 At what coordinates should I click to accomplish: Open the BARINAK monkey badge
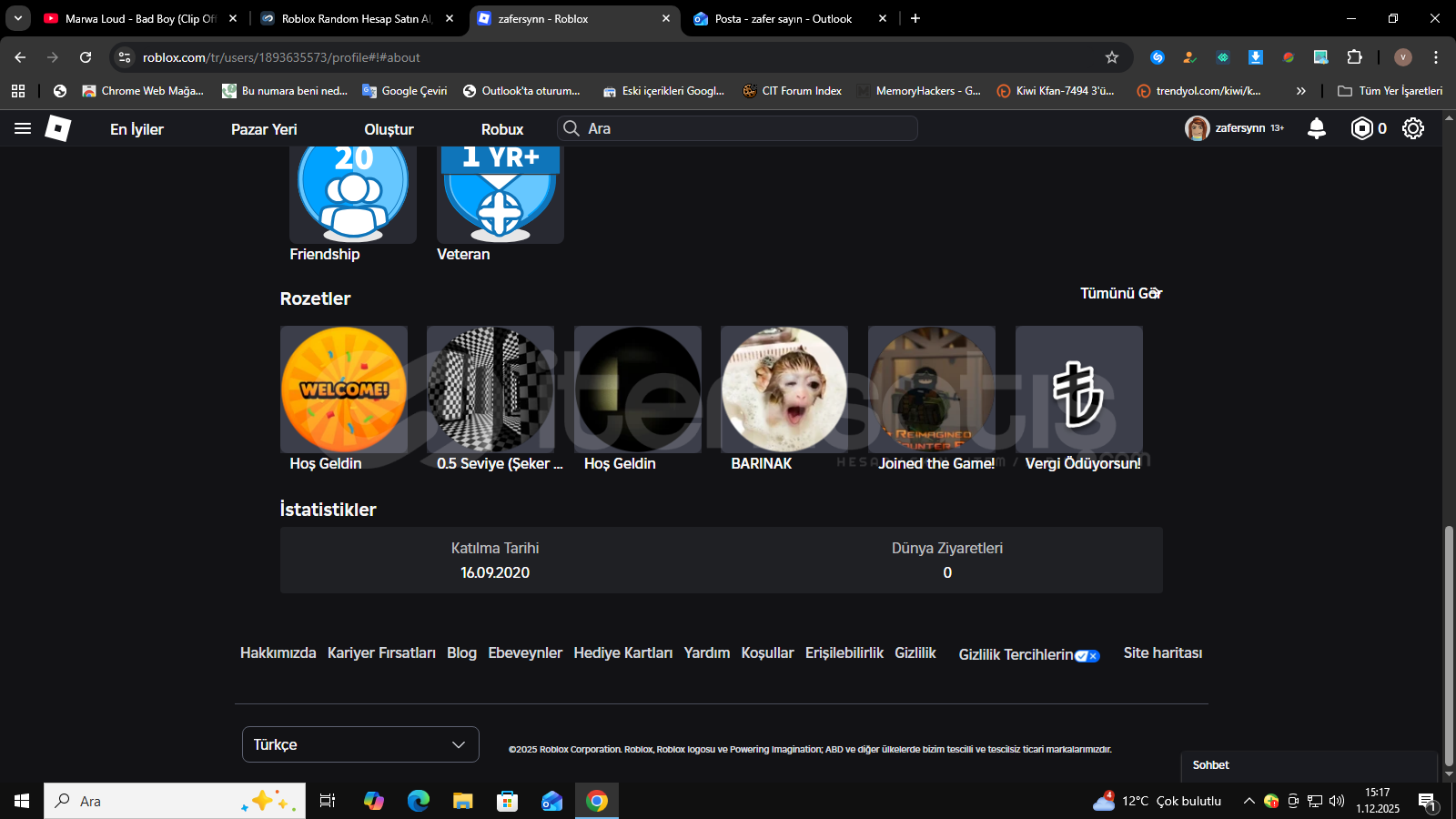784,389
